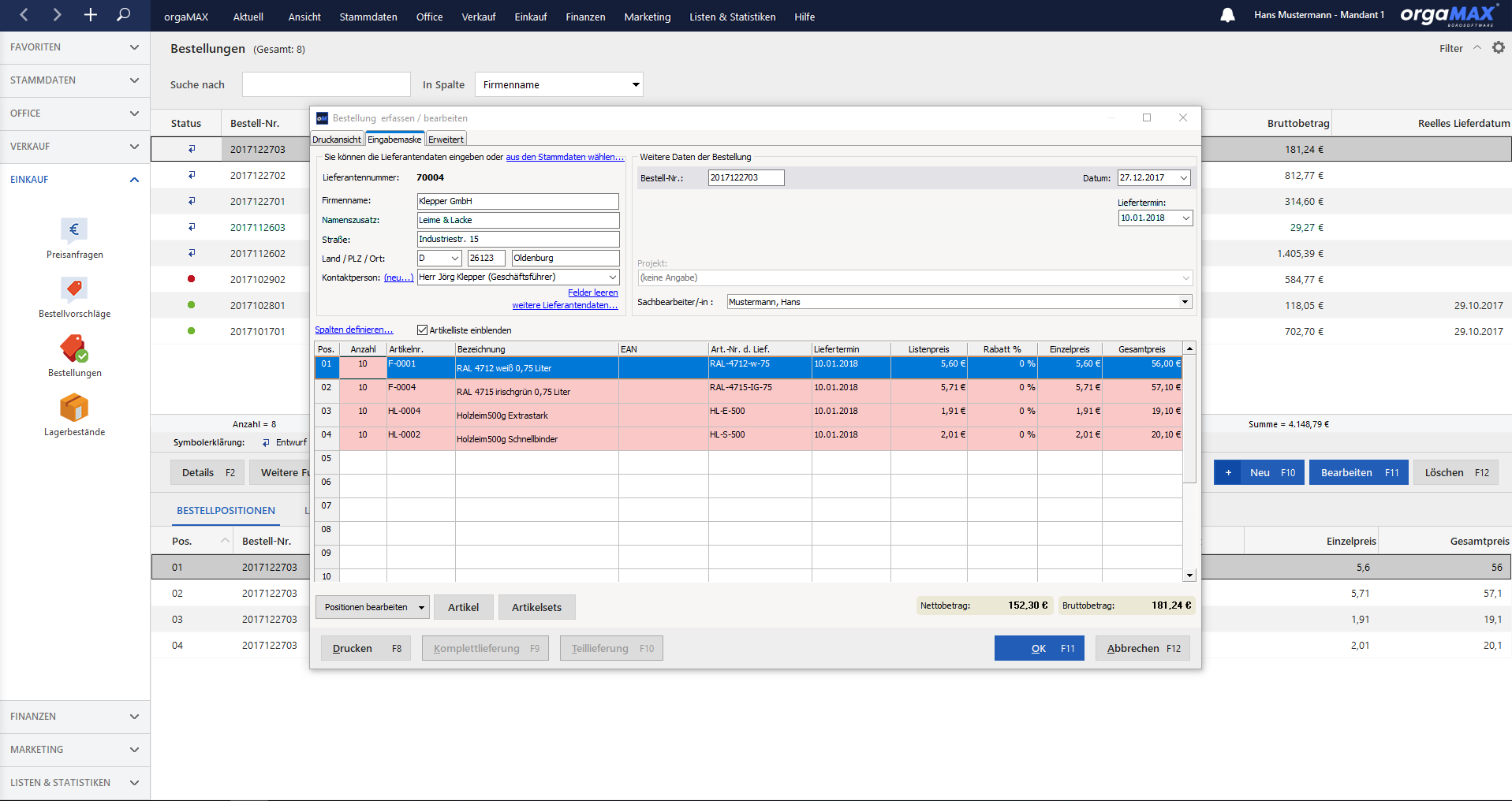Open Bestellvorschläge tag icon

(74, 289)
